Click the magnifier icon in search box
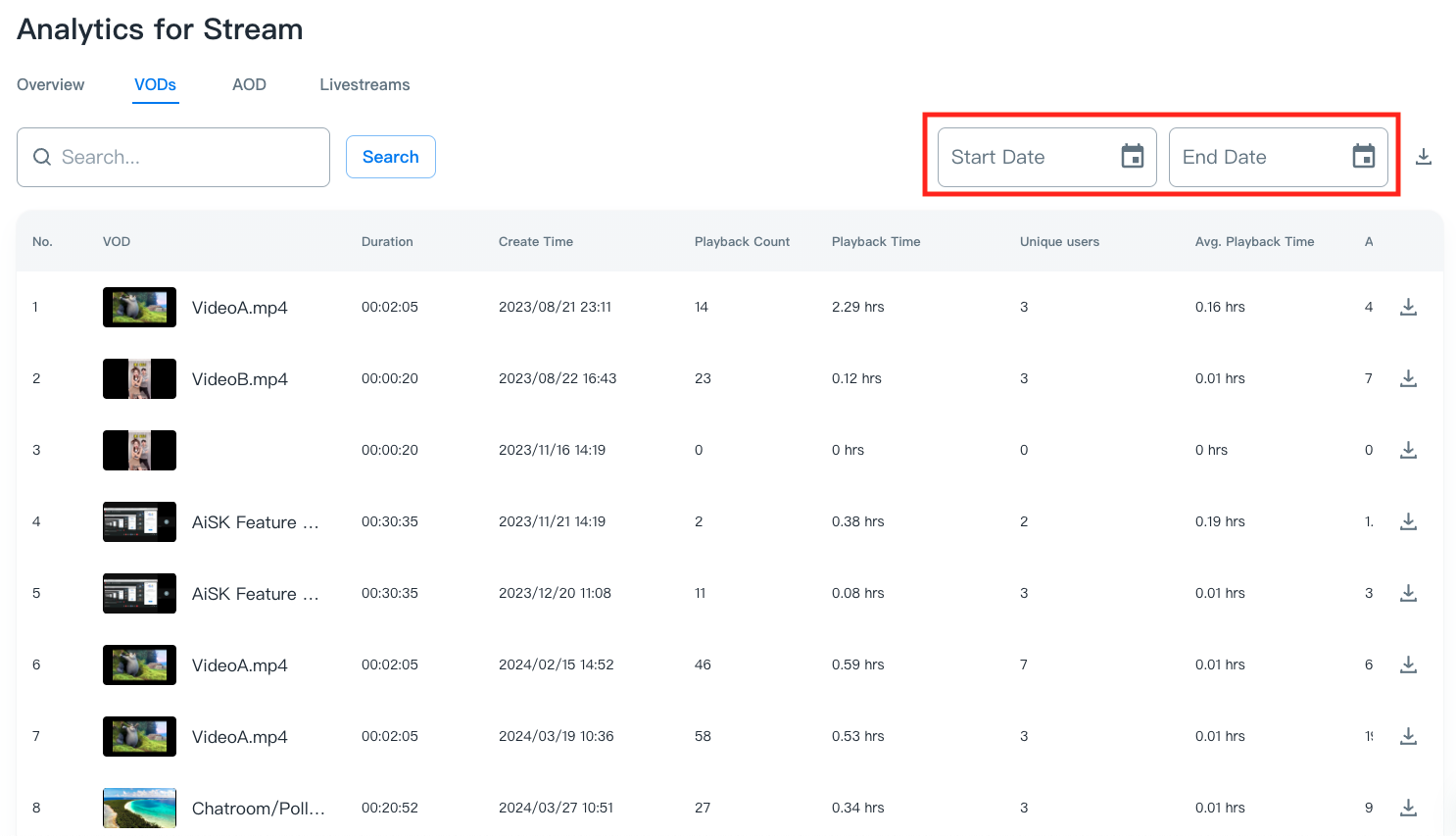 (42, 157)
